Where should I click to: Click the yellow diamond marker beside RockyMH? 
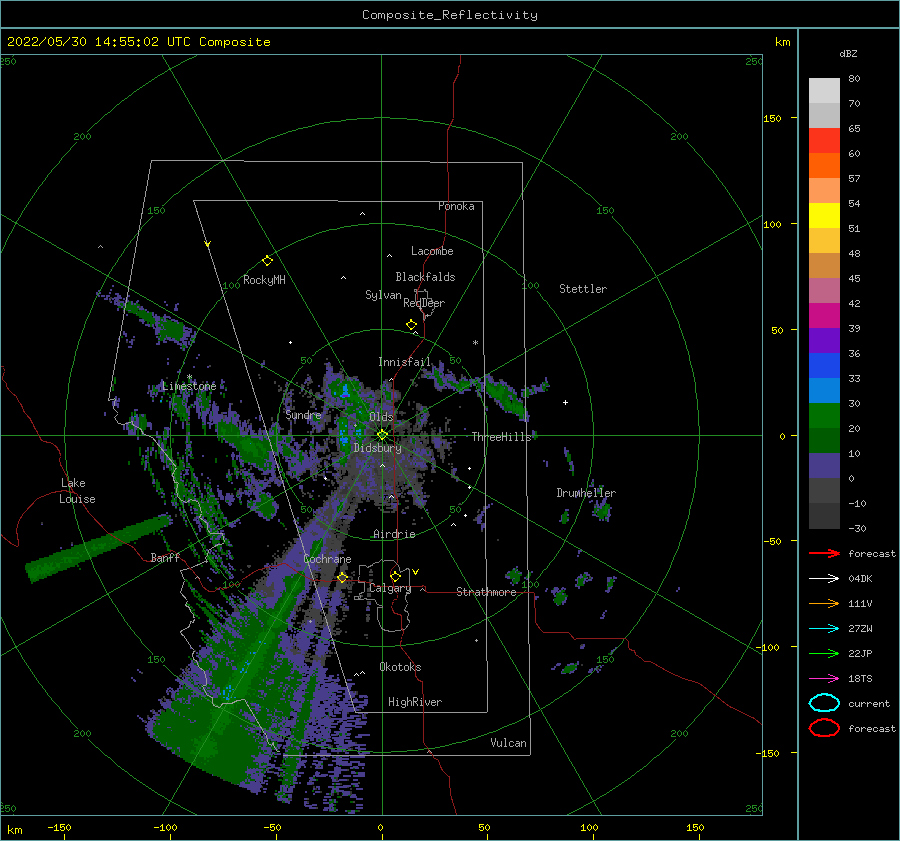pos(267,261)
